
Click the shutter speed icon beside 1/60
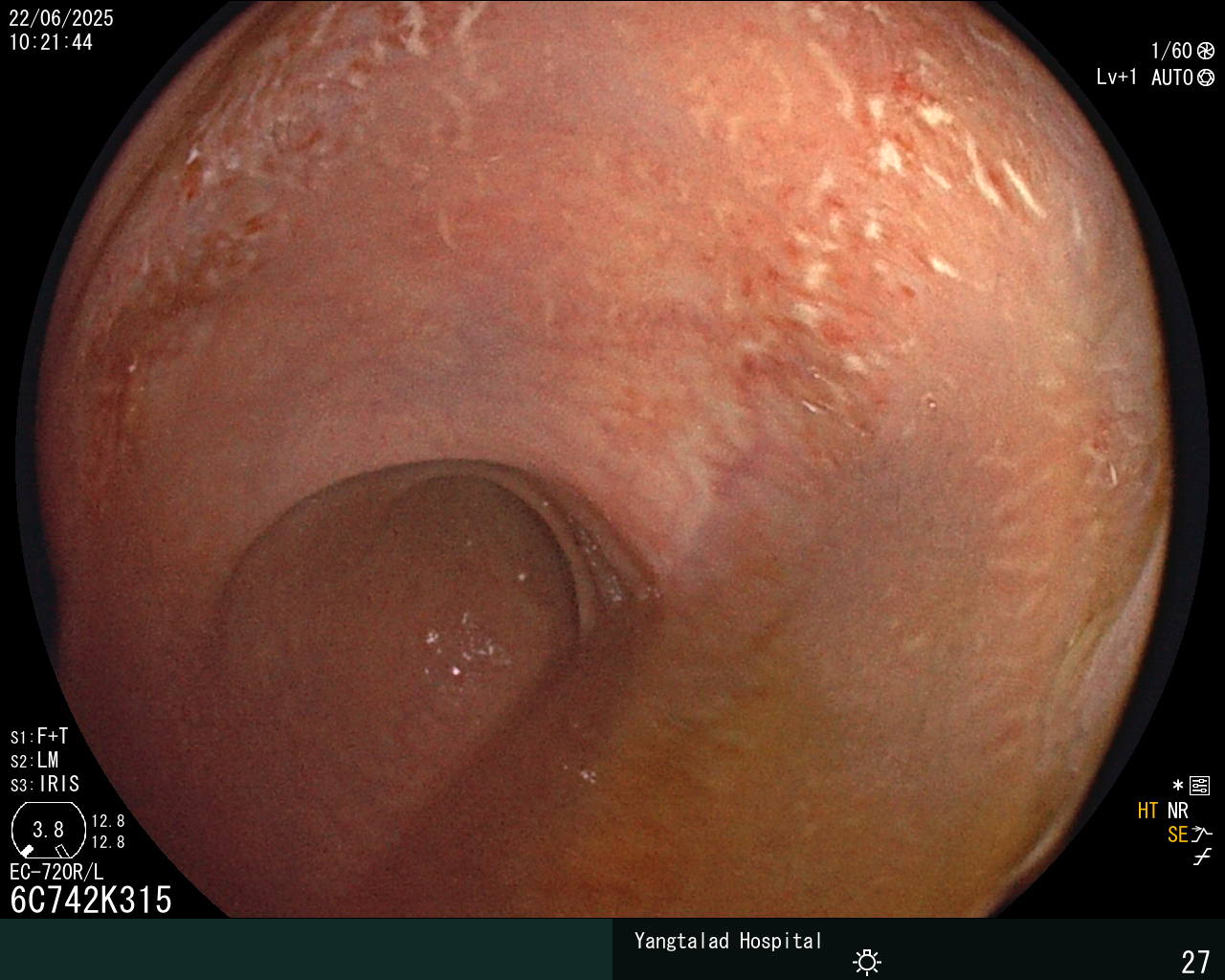pyautogui.click(x=1206, y=52)
